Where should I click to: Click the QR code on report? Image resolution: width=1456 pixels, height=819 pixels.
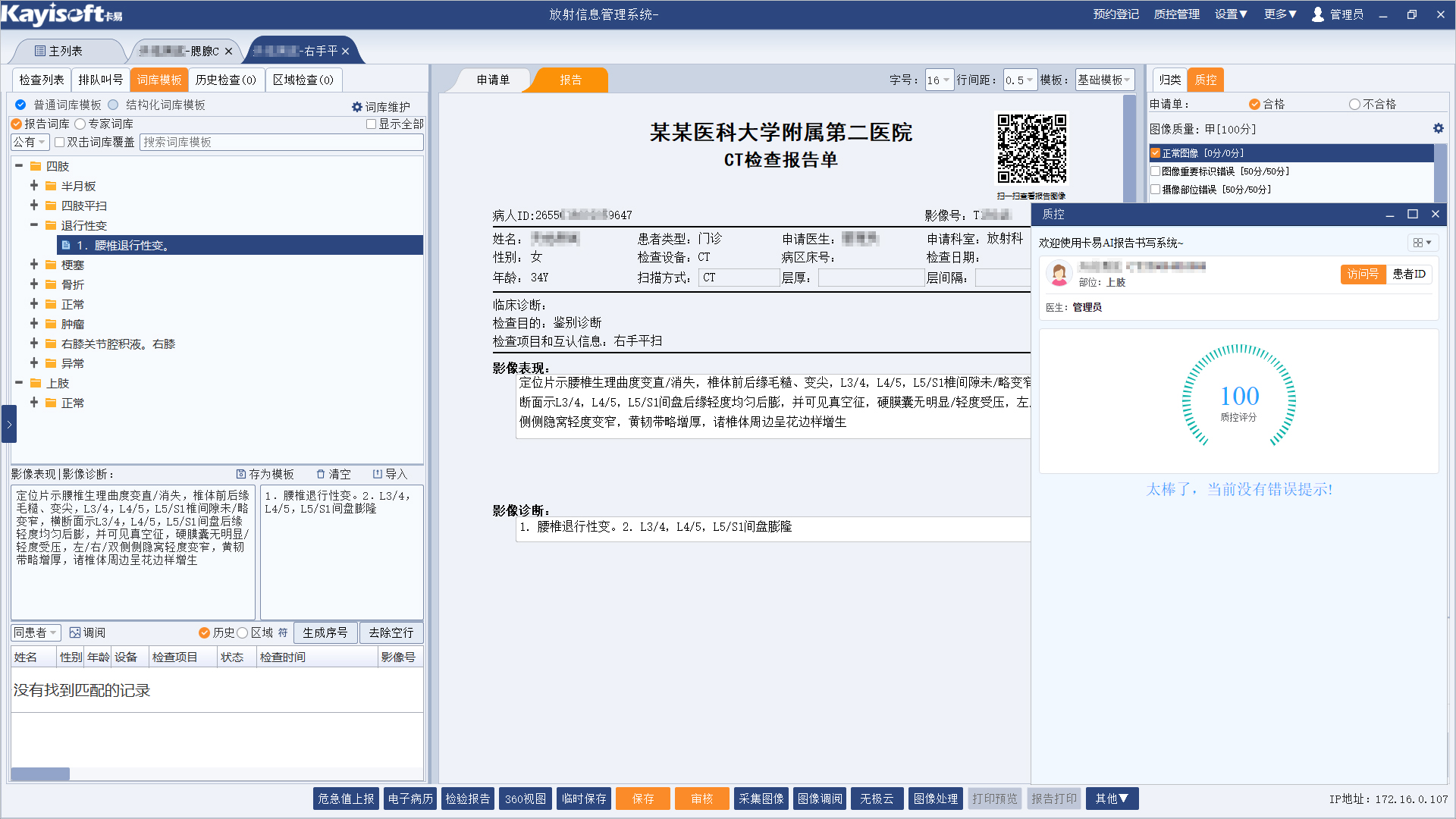point(1031,149)
